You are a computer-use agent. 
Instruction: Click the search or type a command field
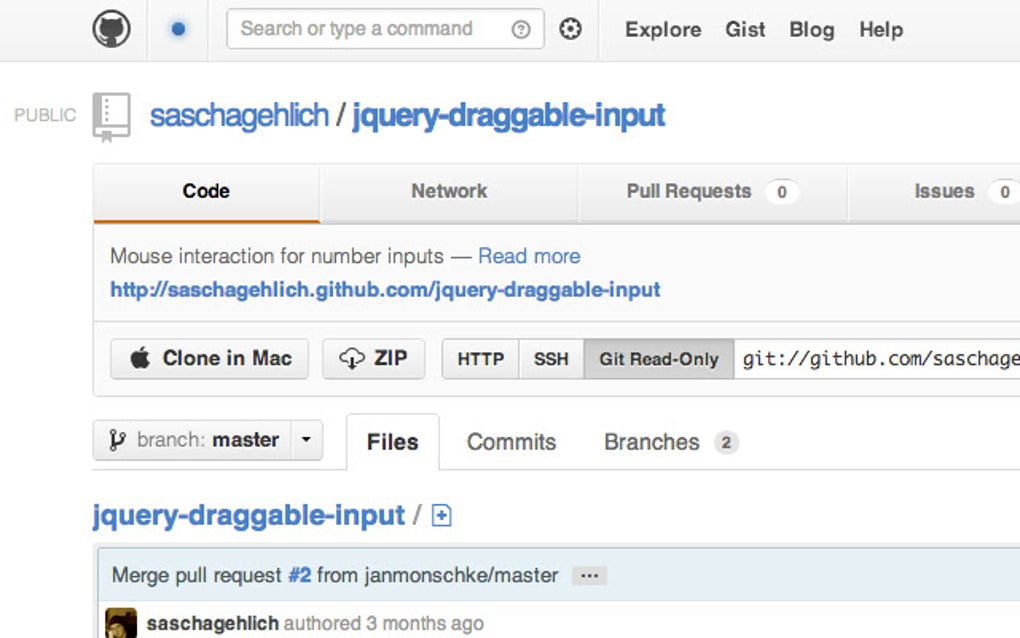click(370, 29)
